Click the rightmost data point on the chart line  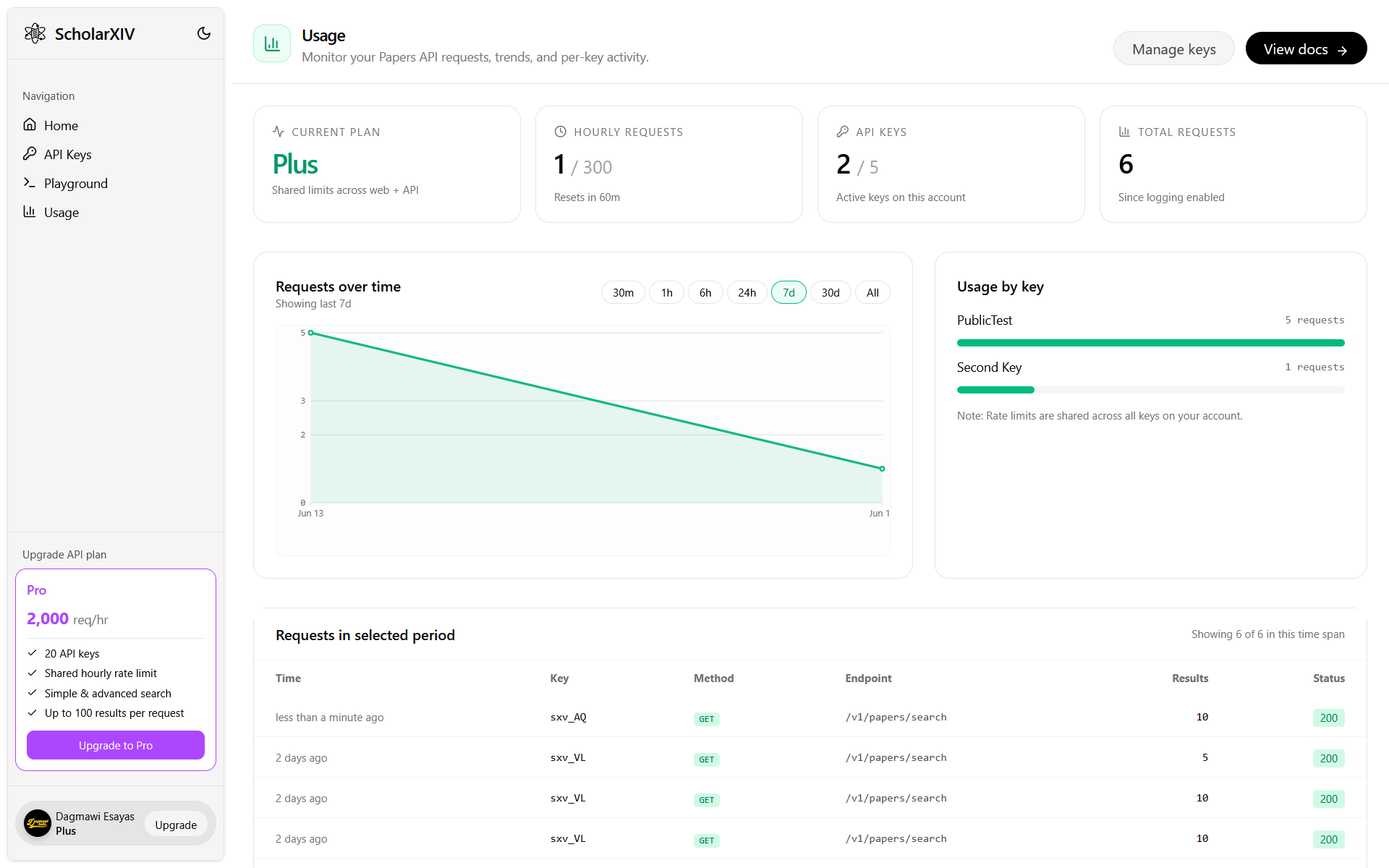(x=882, y=469)
